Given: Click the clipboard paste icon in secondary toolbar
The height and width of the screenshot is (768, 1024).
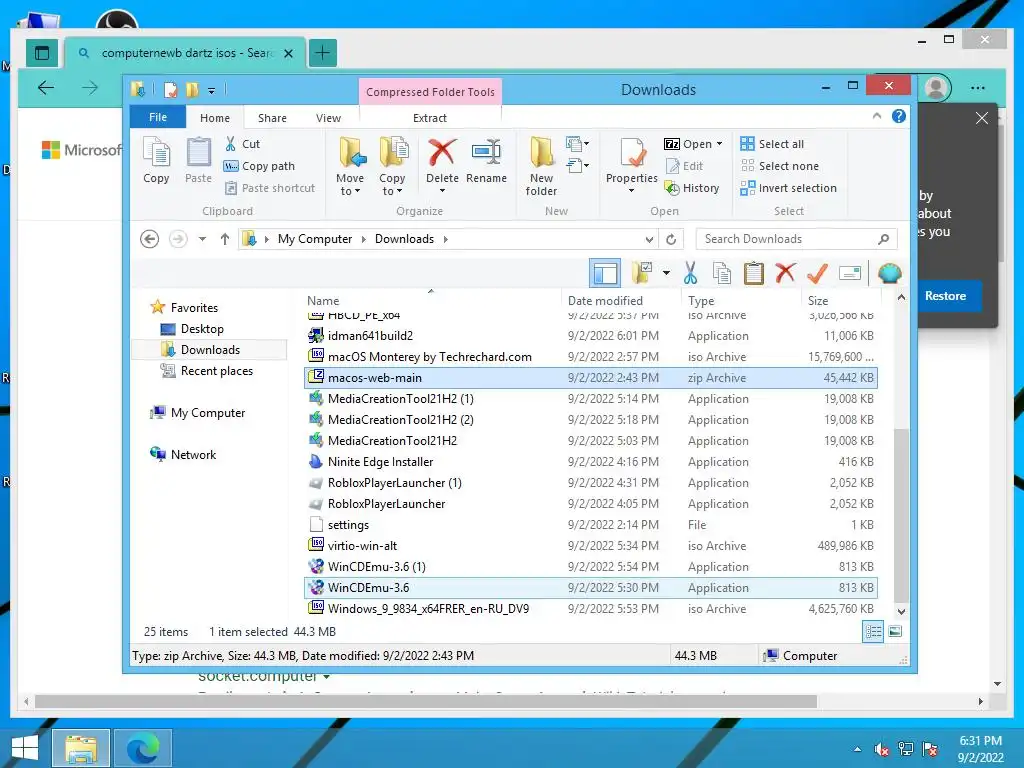Looking at the screenshot, I should (754, 273).
